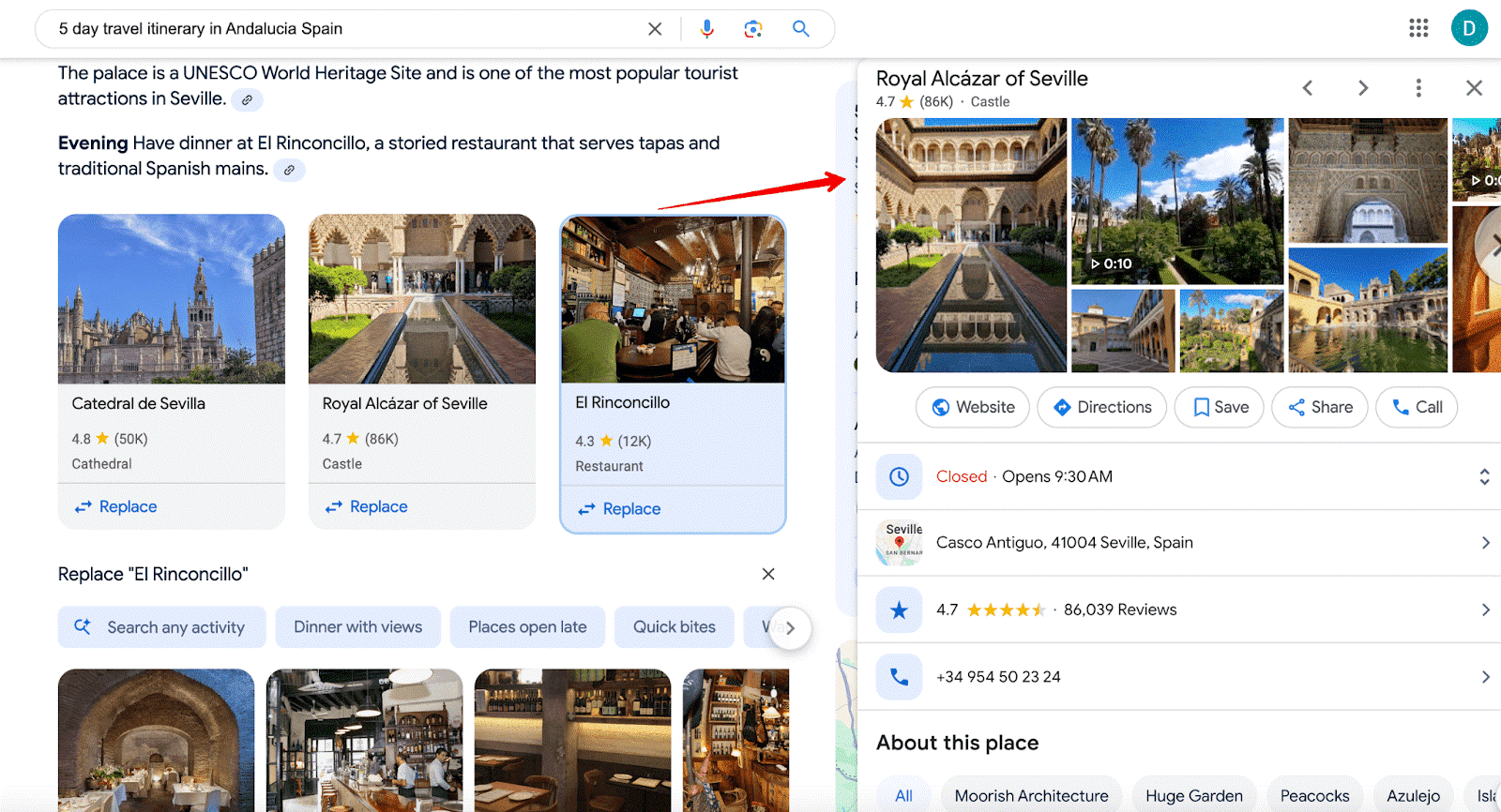Screen dimensions: 1501x812
Task: Open first replacement restaurant with stone arches
Action: (157, 740)
